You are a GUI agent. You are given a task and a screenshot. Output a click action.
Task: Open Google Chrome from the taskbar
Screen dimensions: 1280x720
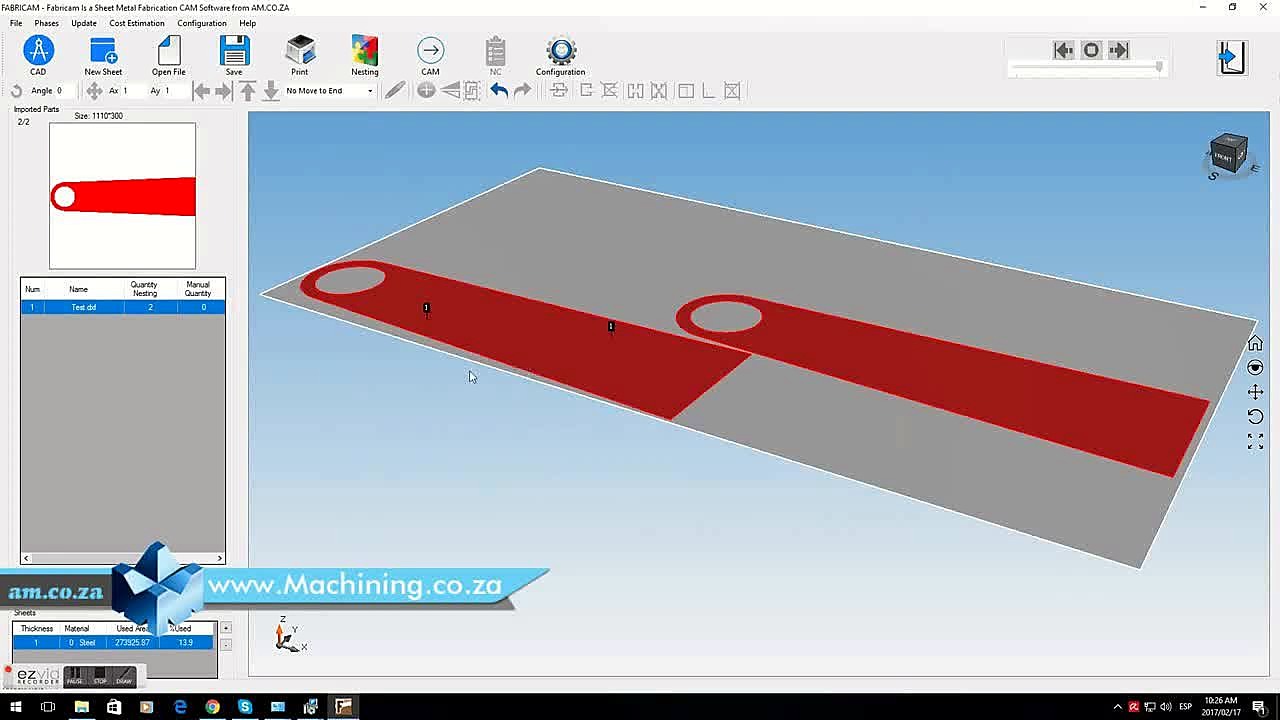tap(212, 707)
